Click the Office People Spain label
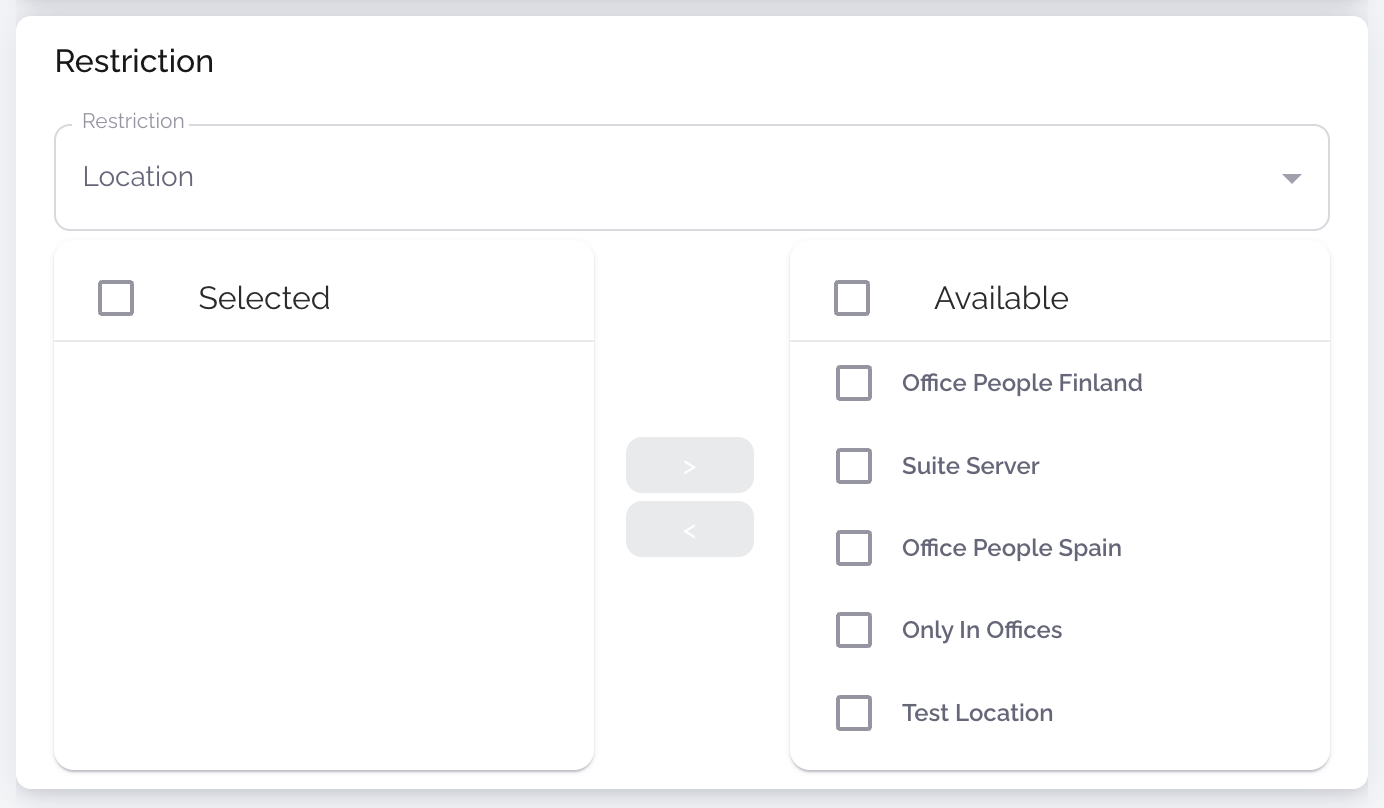Screen dimensions: 1384x808 pyautogui.click(x=1011, y=548)
